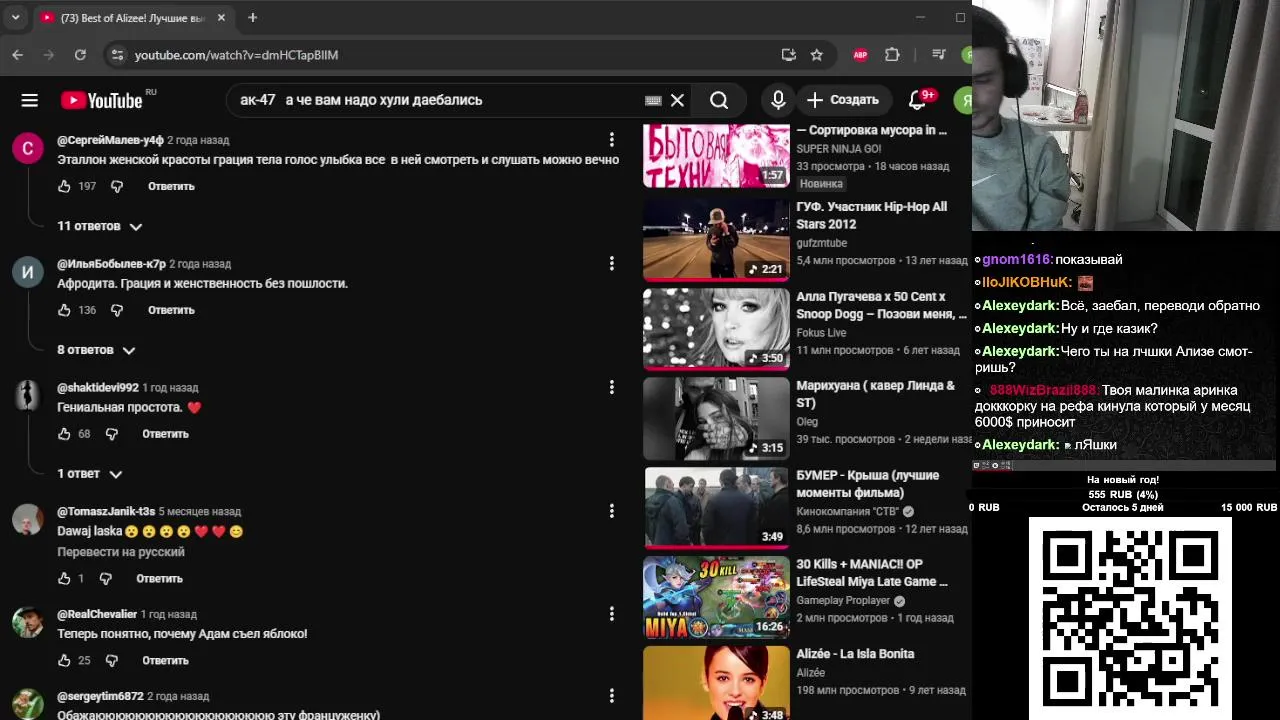Open options menu for RealChevalier comment
The height and width of the screenshot is (720, 1280).
(612, 614)
